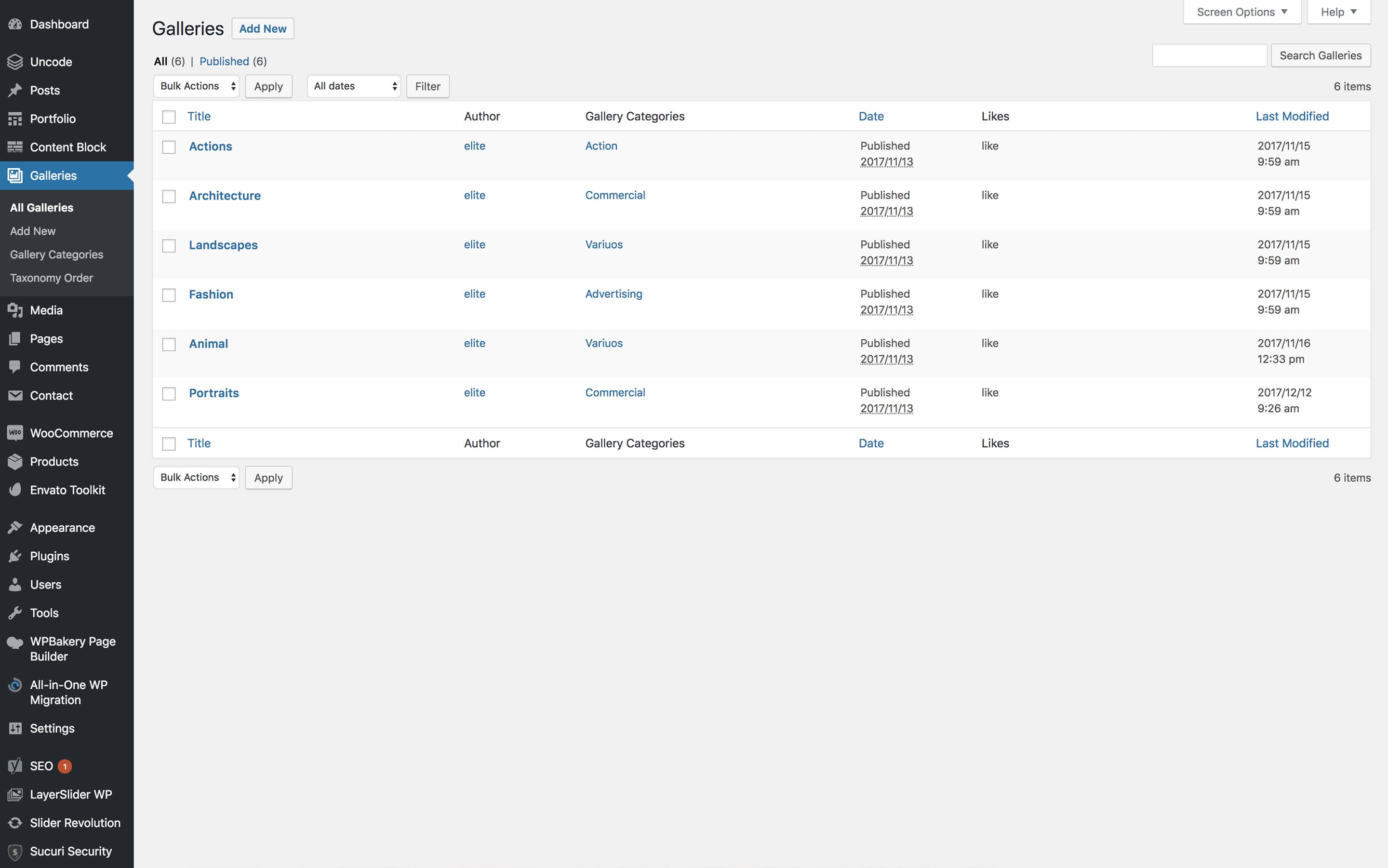Expand Screen Options panel
This screenshot has width=1388, height=868.
[x=1241, y=12]
